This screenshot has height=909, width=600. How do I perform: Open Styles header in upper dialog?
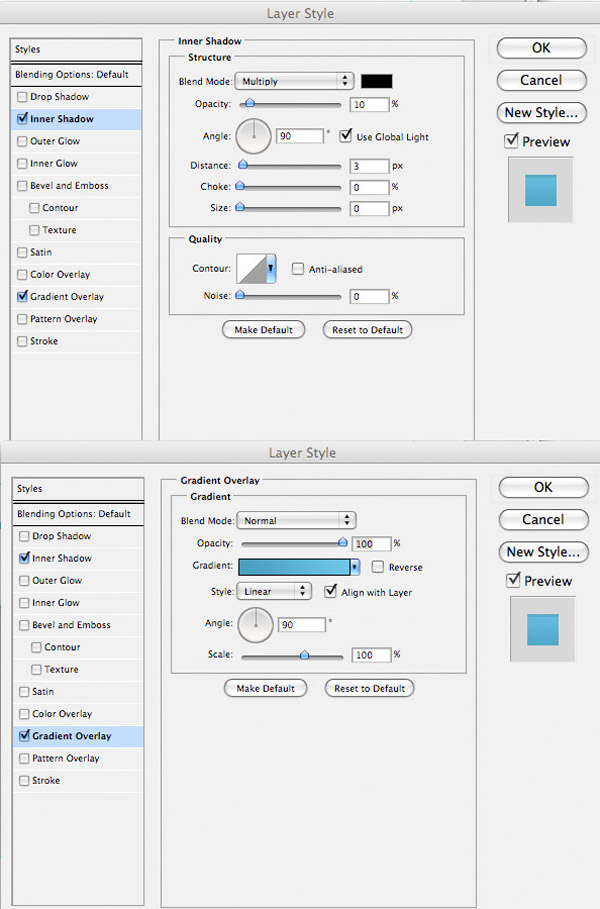(x=76, y=50)
